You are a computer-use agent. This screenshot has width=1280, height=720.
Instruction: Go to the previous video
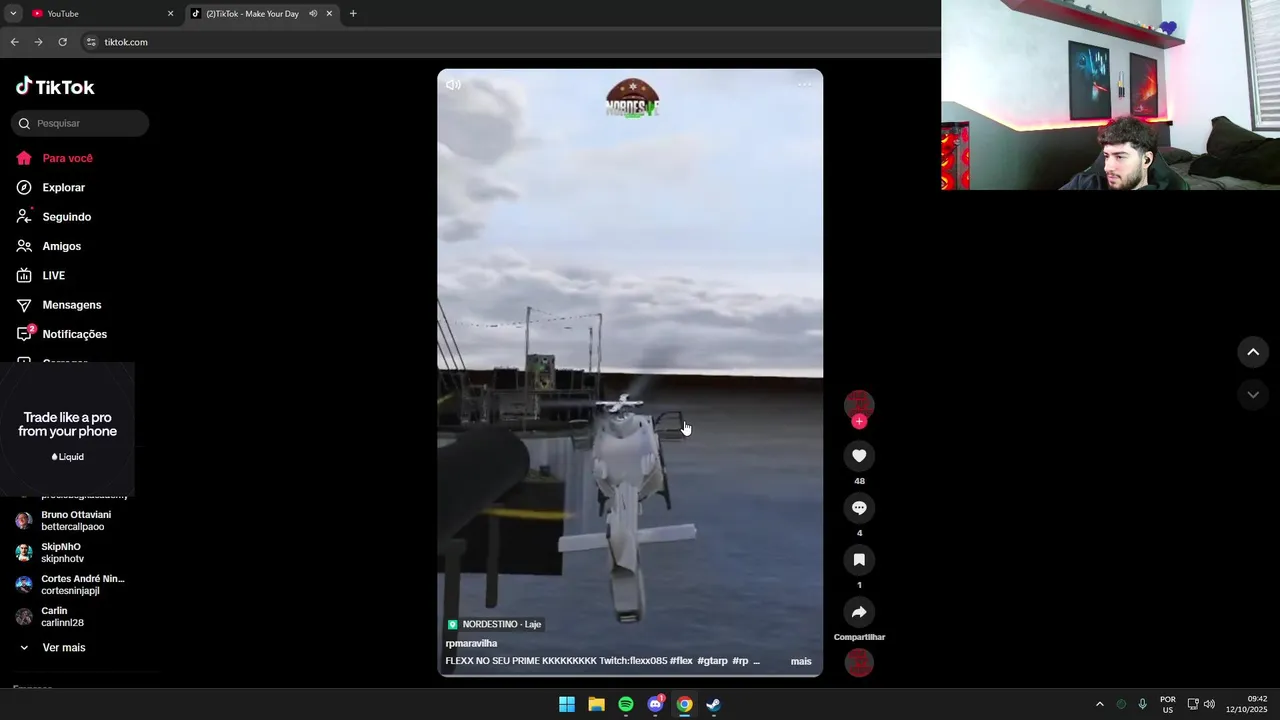pos(1253,352)
